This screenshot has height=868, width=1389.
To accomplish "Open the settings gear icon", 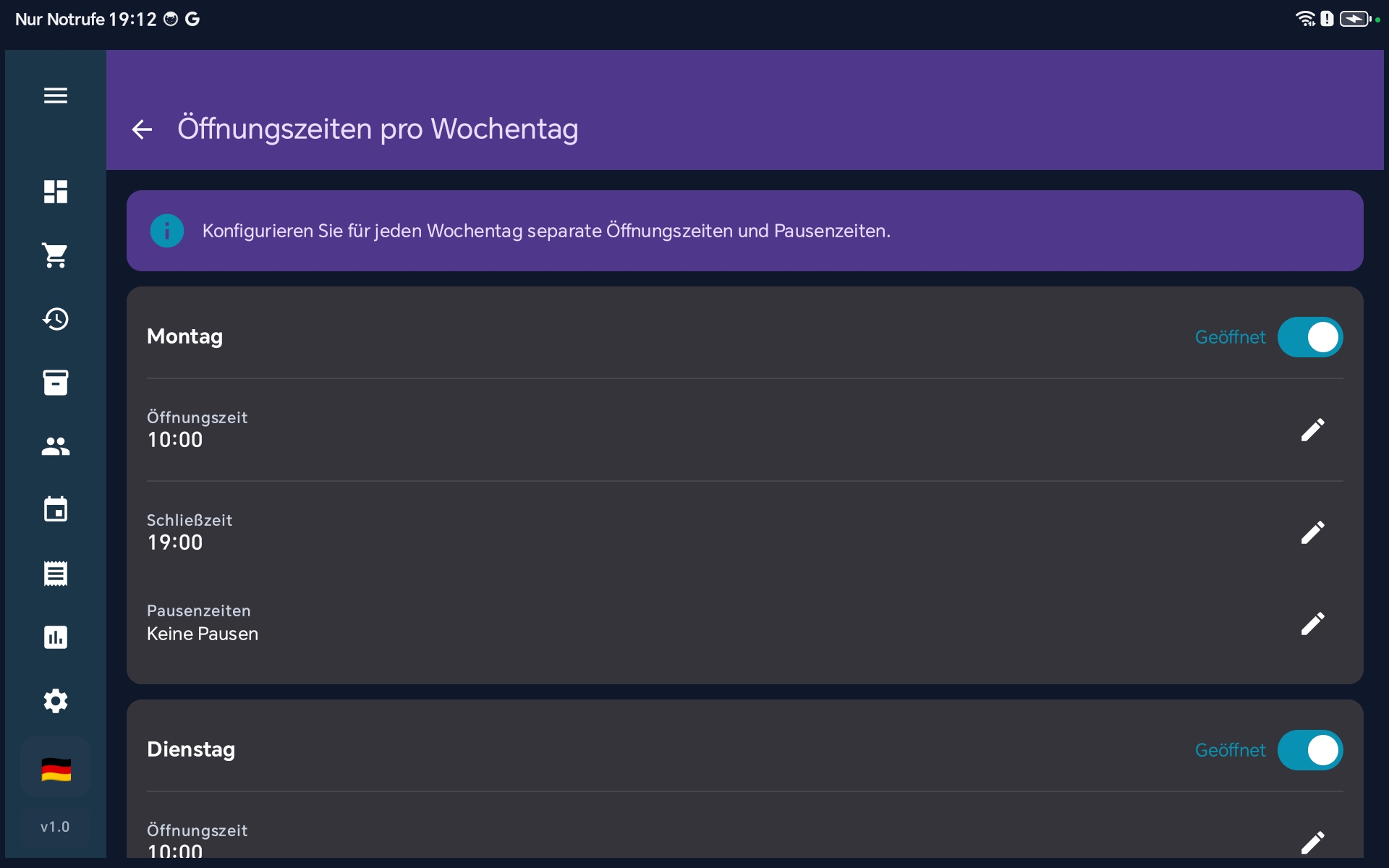I will pyautogui.click(x=56, y=701).
